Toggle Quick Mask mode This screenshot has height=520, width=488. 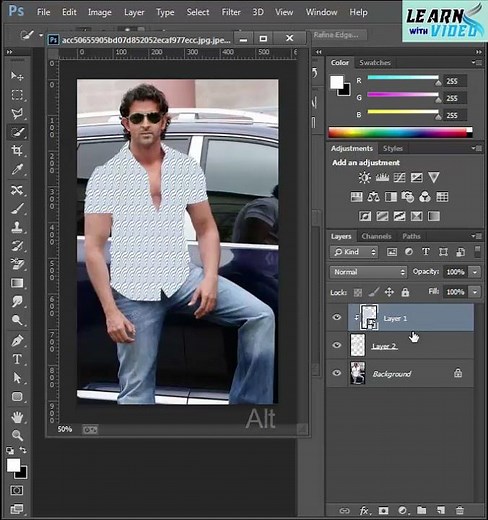point(17,490)
